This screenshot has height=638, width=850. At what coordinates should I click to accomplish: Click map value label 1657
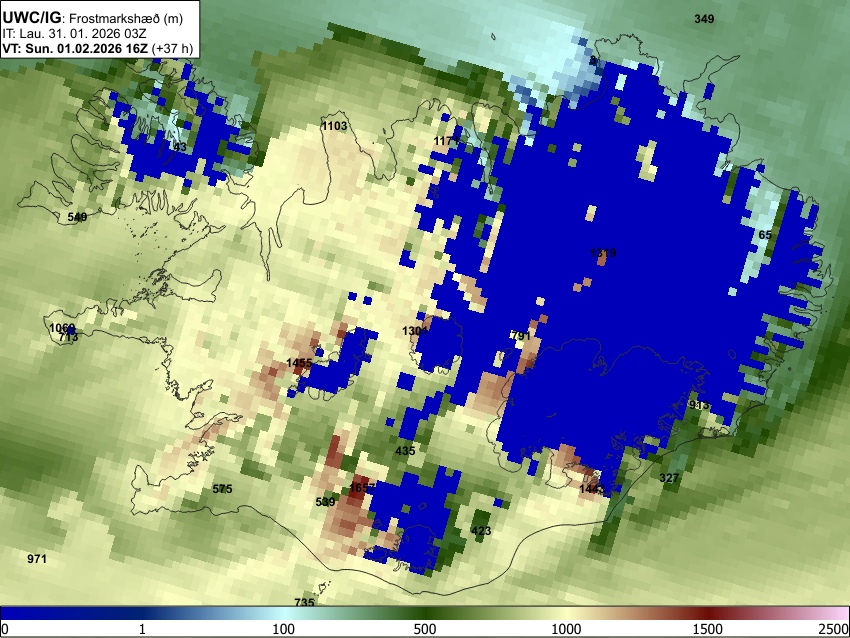[362, 487]
